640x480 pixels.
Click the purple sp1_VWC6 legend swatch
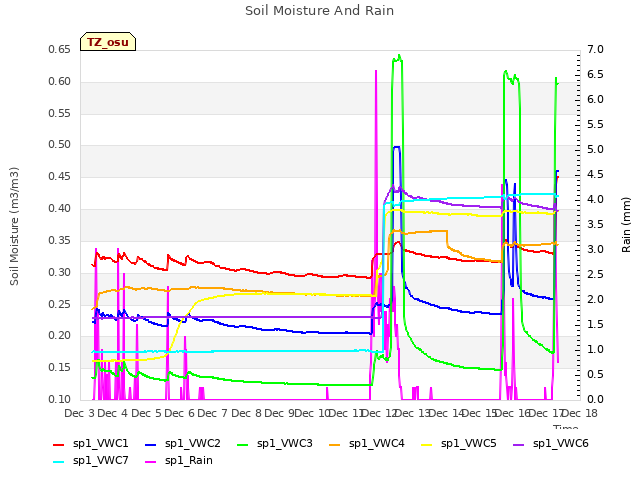(x=519, y=444)
